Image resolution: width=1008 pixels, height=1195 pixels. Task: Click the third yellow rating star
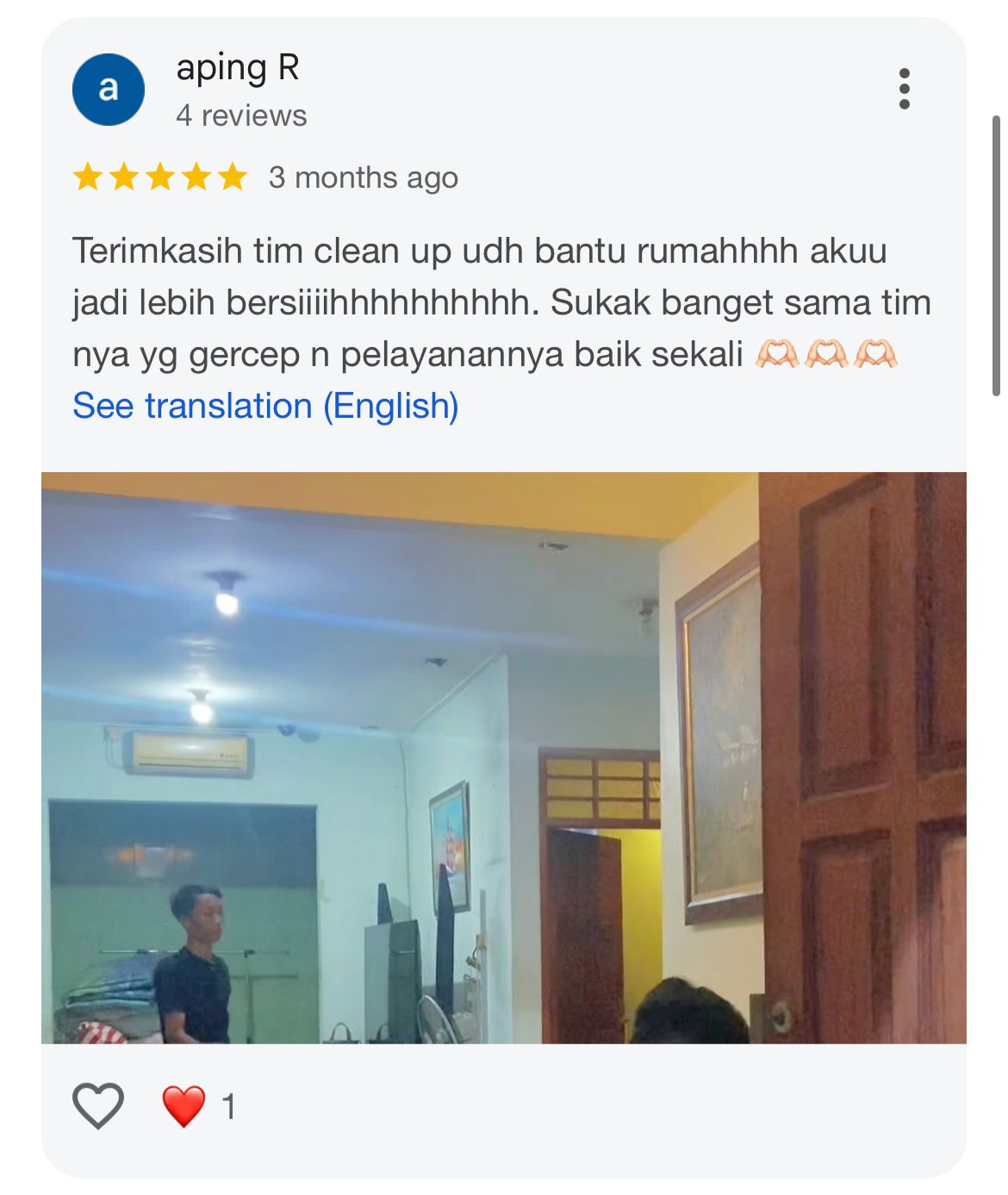tap(160, 177)
